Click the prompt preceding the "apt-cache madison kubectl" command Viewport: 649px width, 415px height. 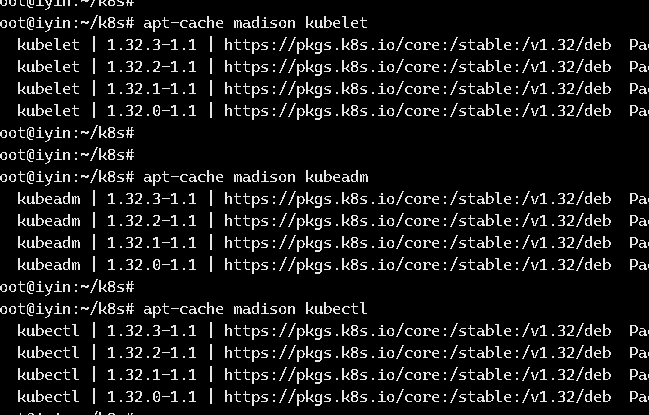pyautogui.click(x=67, y=309)
